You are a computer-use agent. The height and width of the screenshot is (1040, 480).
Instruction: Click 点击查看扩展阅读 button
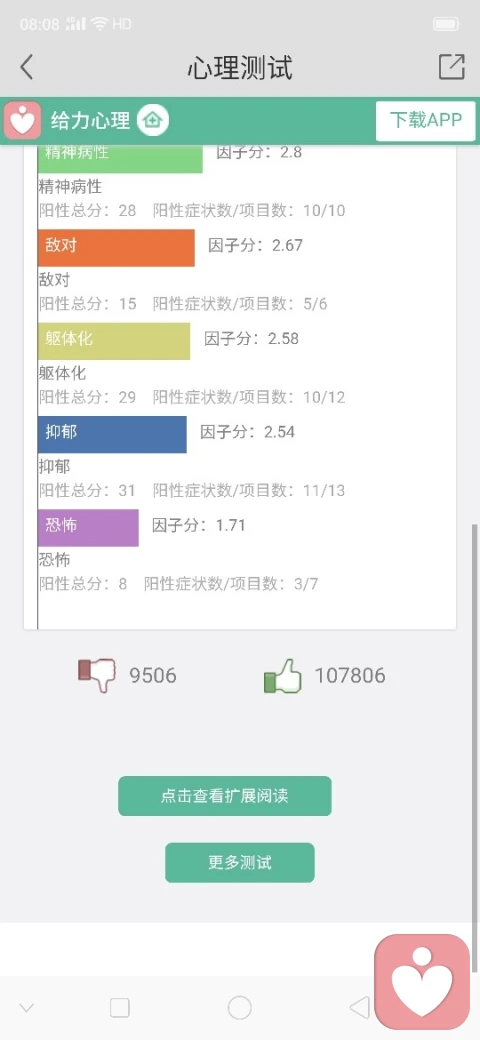(x=225, y=796)
